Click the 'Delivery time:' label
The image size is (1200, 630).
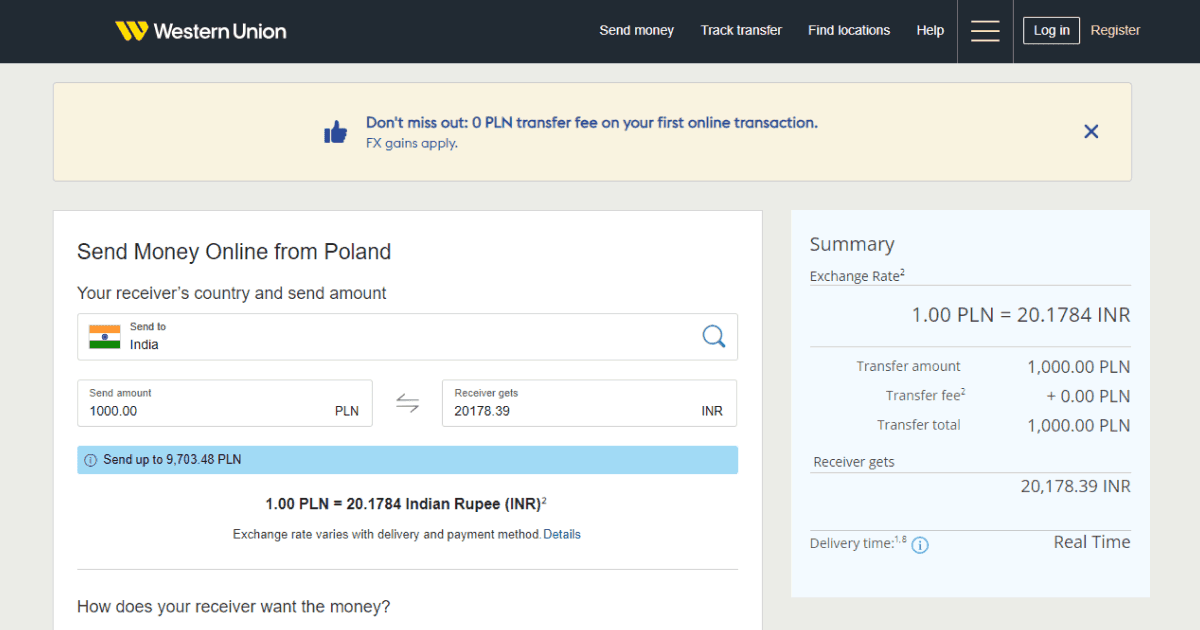tap(858, 543)
